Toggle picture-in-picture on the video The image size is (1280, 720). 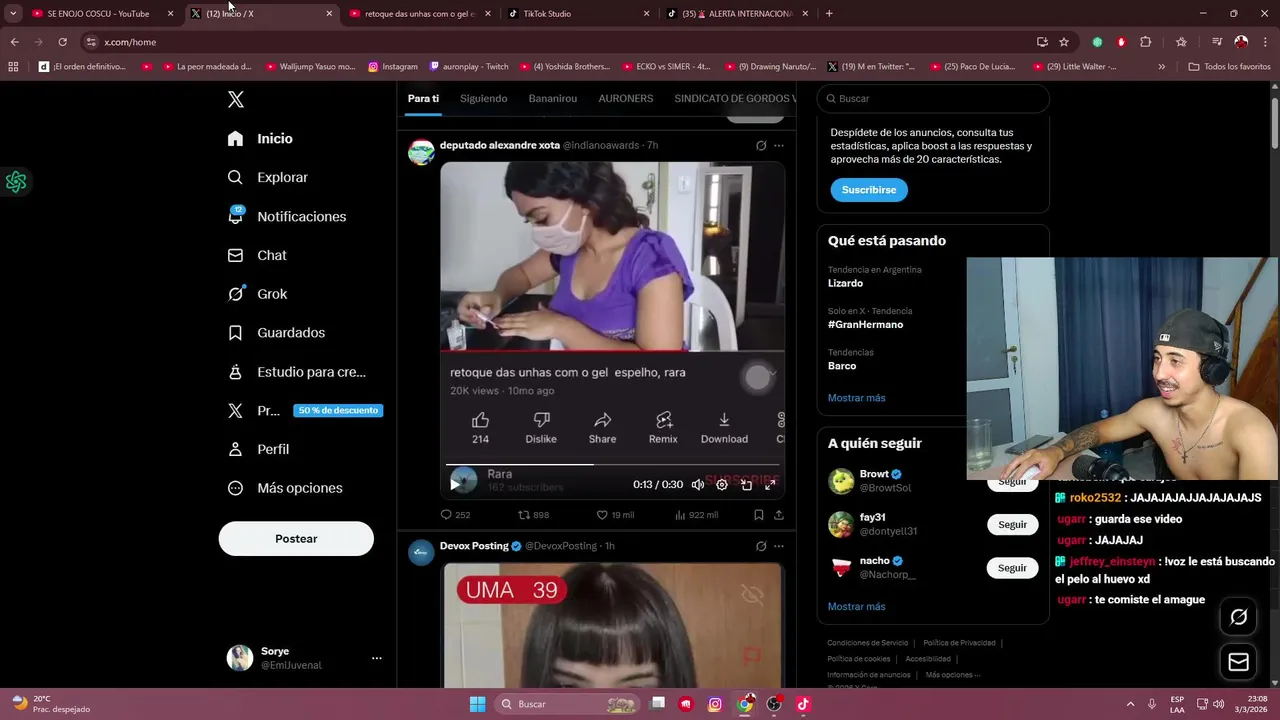pyautogui.click(x=746, y=484)
